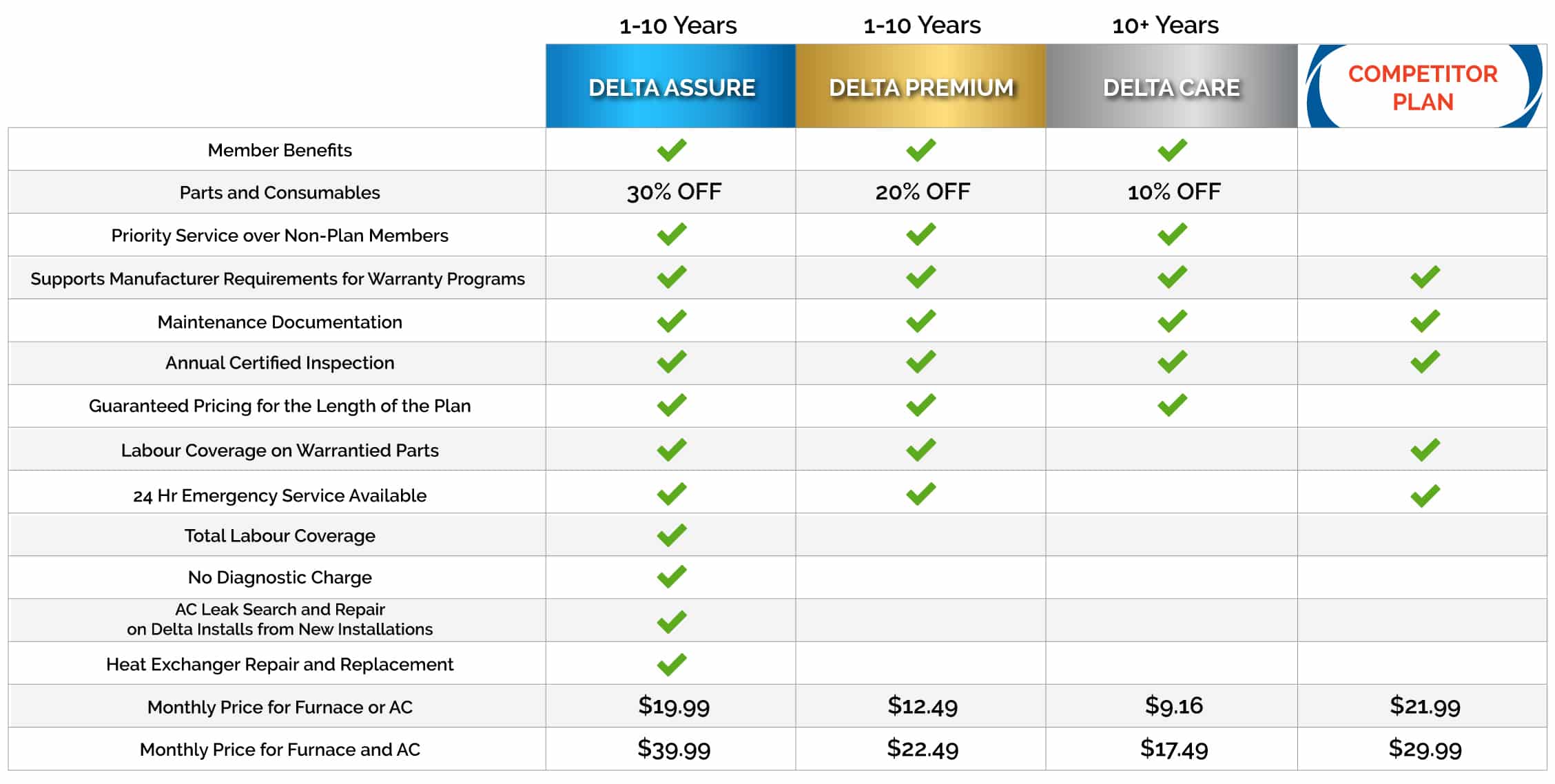This screenshot has width=1555, height=784.
Task: Click the Competitor Plan logo header
Action: pos(1423,86)
